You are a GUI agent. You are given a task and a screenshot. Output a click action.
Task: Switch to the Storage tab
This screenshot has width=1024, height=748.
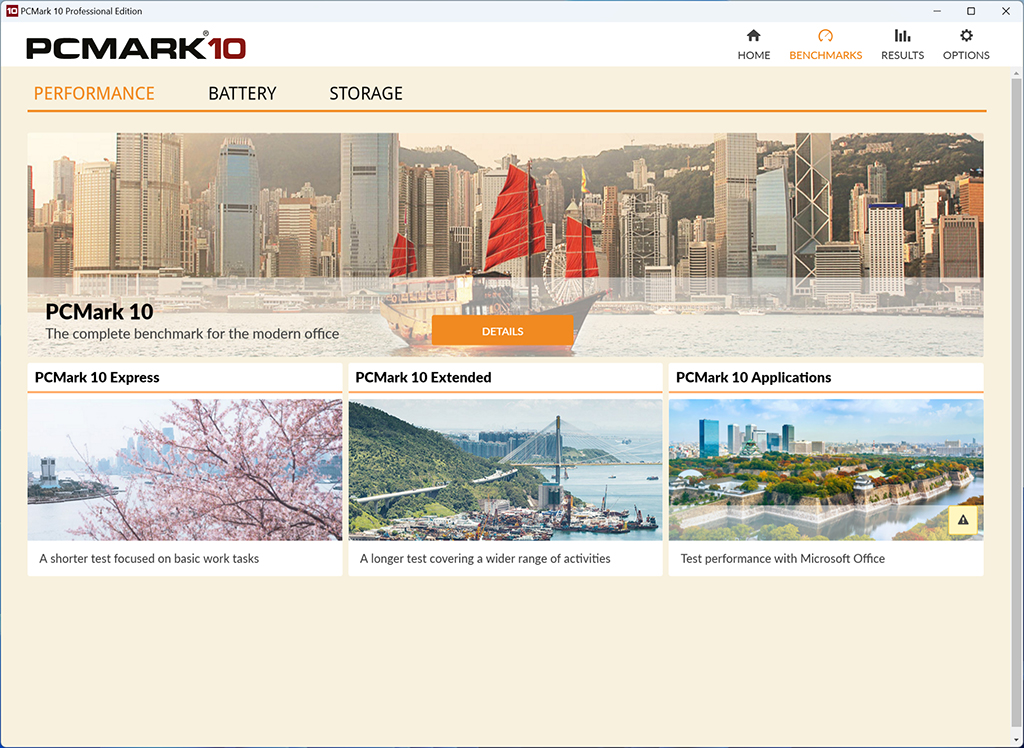366,93
